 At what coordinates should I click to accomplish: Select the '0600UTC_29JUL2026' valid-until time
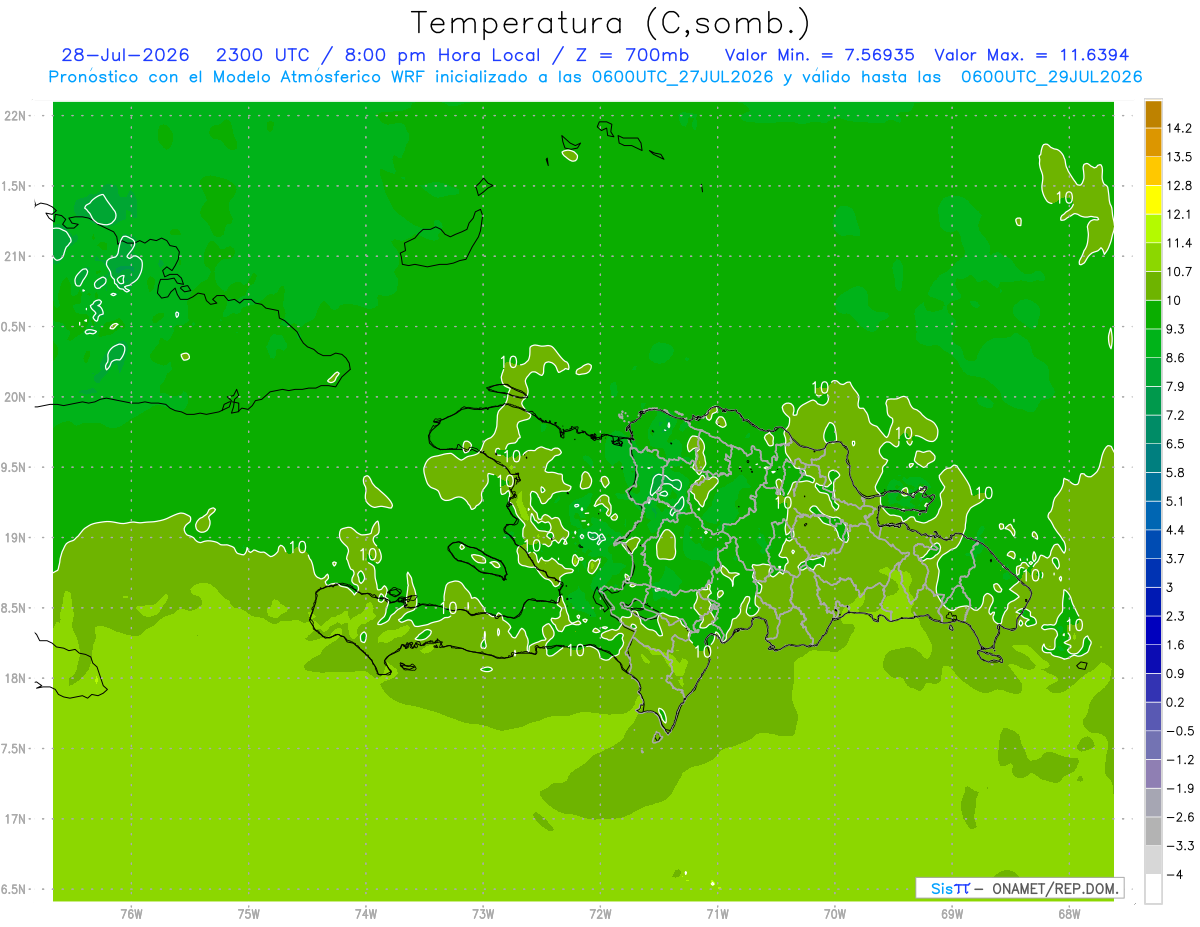[x=1051, y=77]
